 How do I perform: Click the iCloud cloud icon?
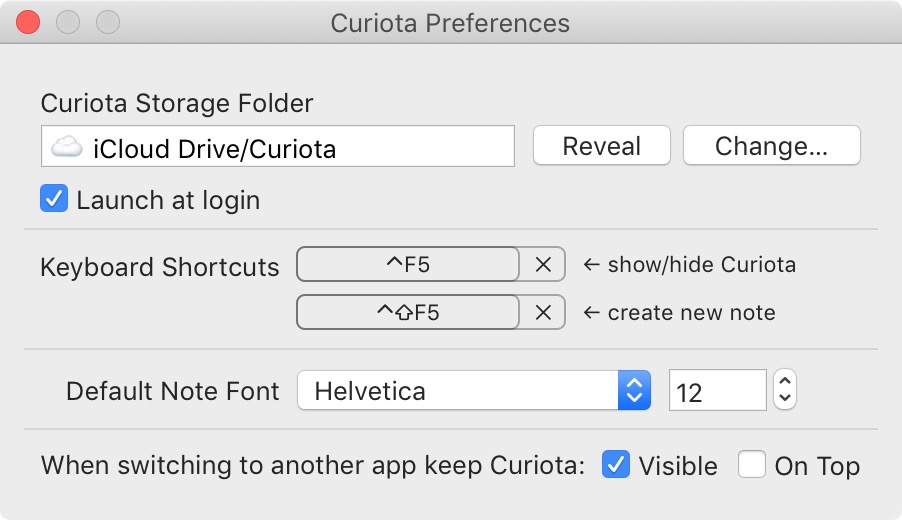[x=67, y=148]
